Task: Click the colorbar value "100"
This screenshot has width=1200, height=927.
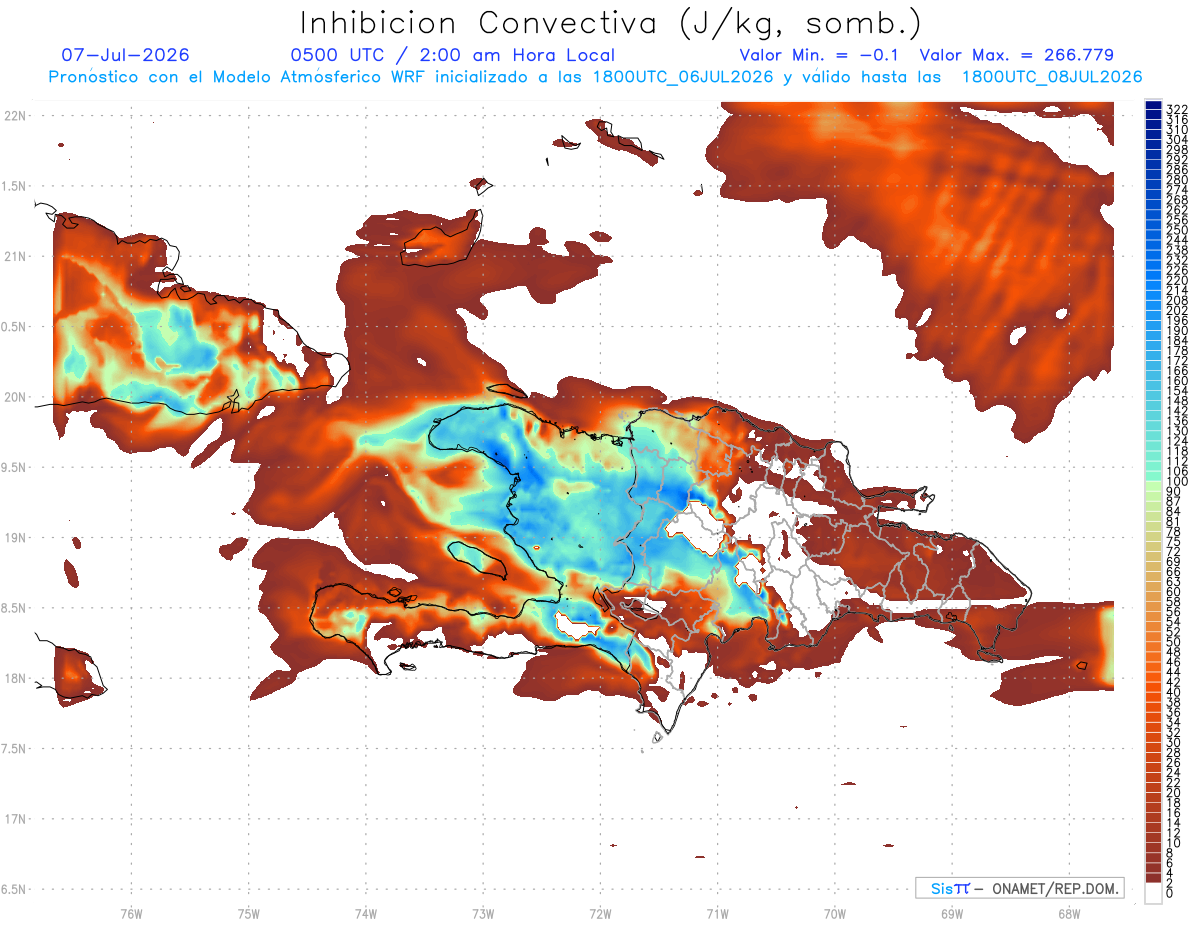Action: click(x=1176, y=481)
